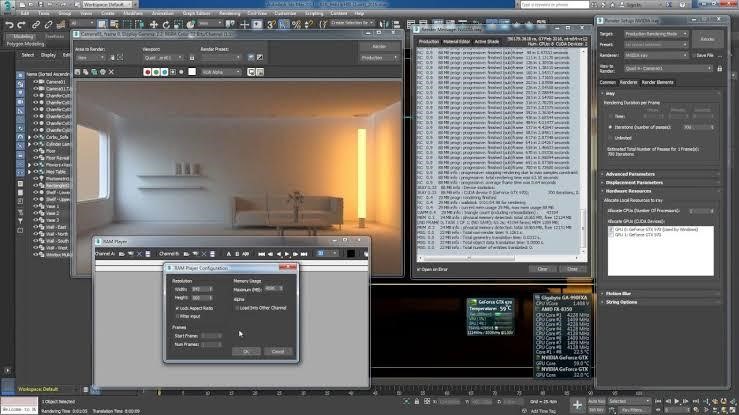Toggle the Angle Snap tool
739x415 pixels.
tap(284, 24)
